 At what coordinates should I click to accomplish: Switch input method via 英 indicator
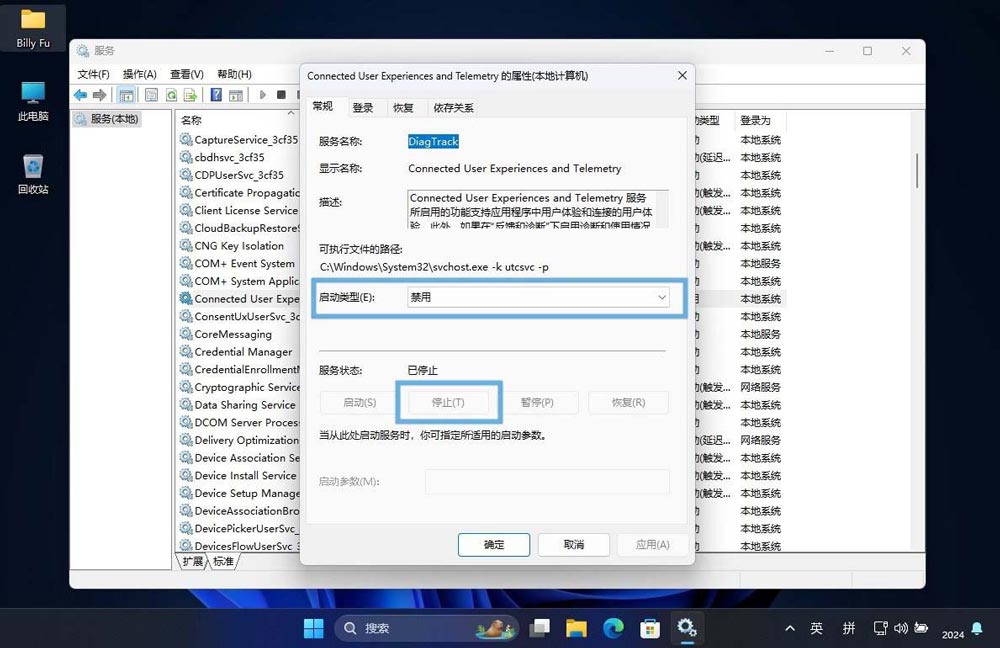click(x=816, y=628)
